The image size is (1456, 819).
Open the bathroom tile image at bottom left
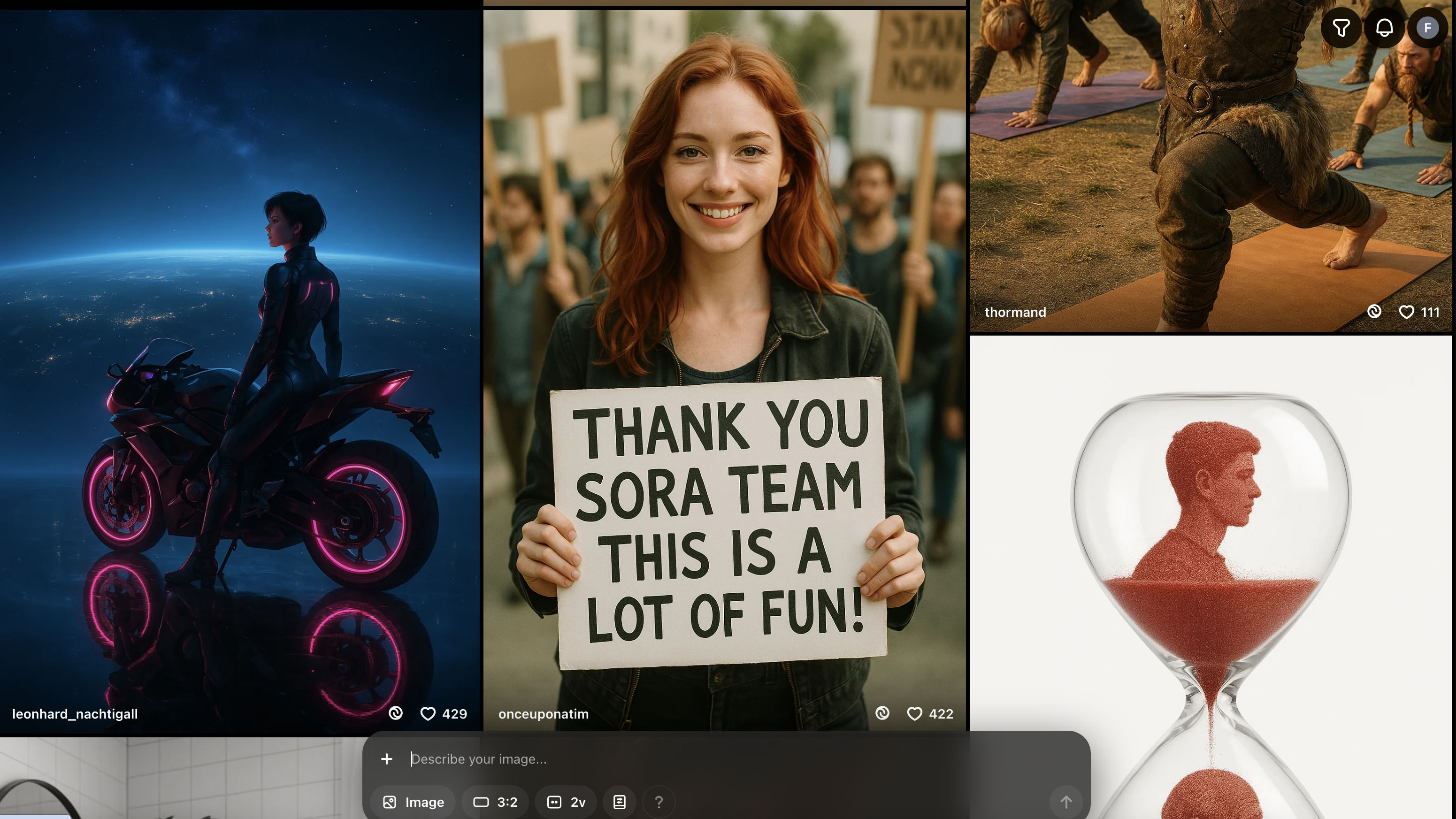pos(181,778)
